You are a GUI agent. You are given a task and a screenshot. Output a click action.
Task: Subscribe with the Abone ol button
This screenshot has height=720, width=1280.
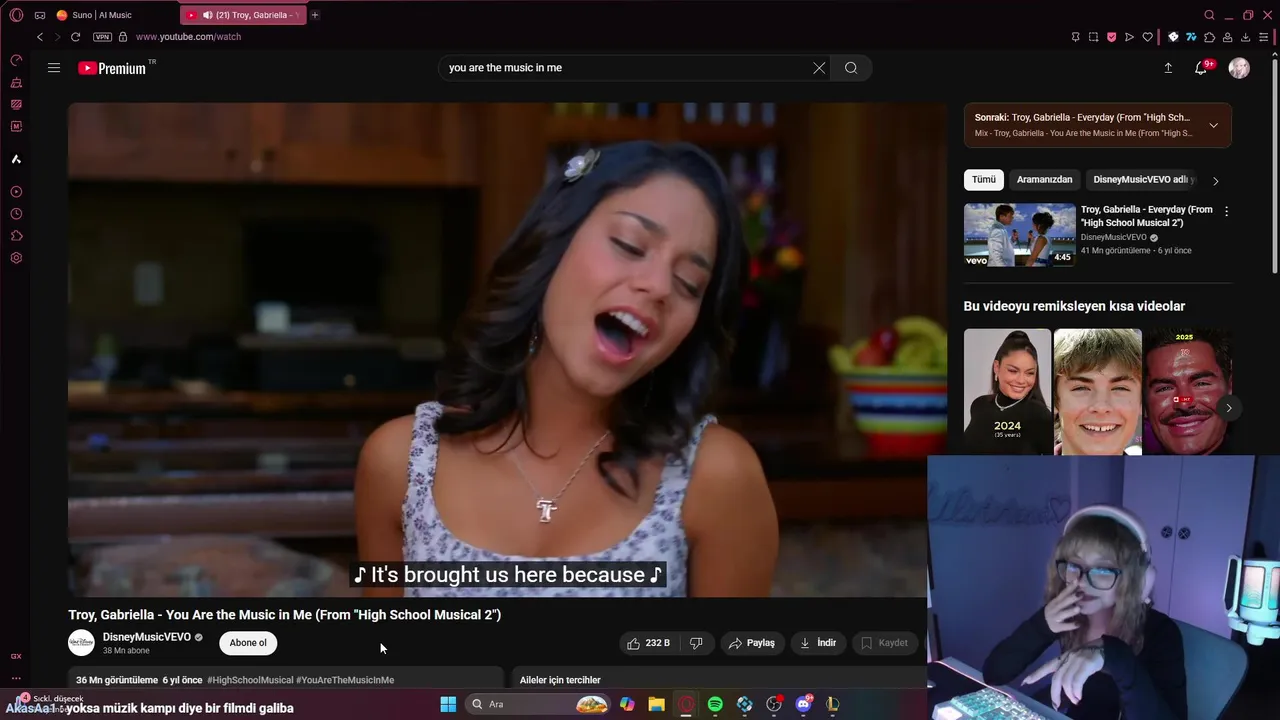(248, 643)
